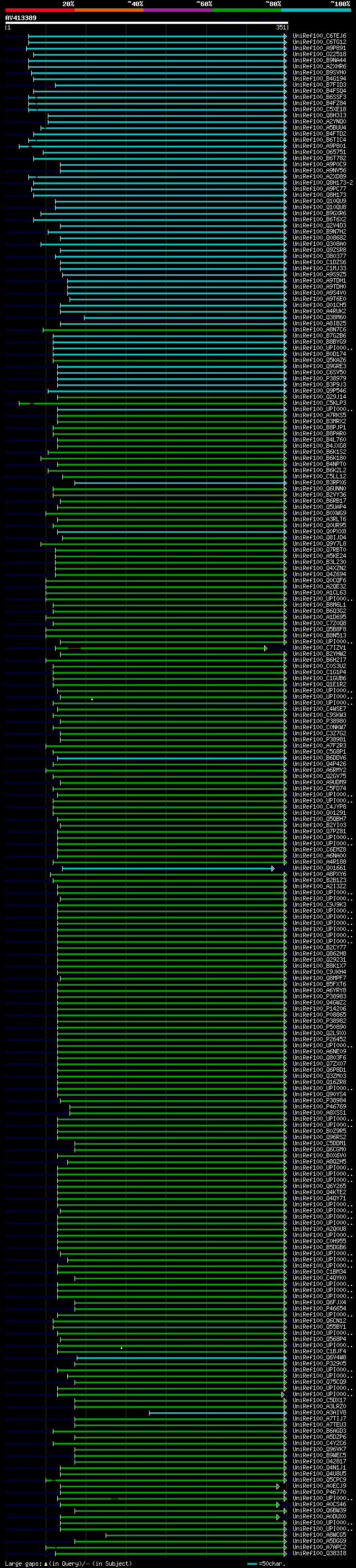This screenshot has height=1568, width=356.
Task: Open hit UniRef100_A9P891
Action: tap(319, 48)
